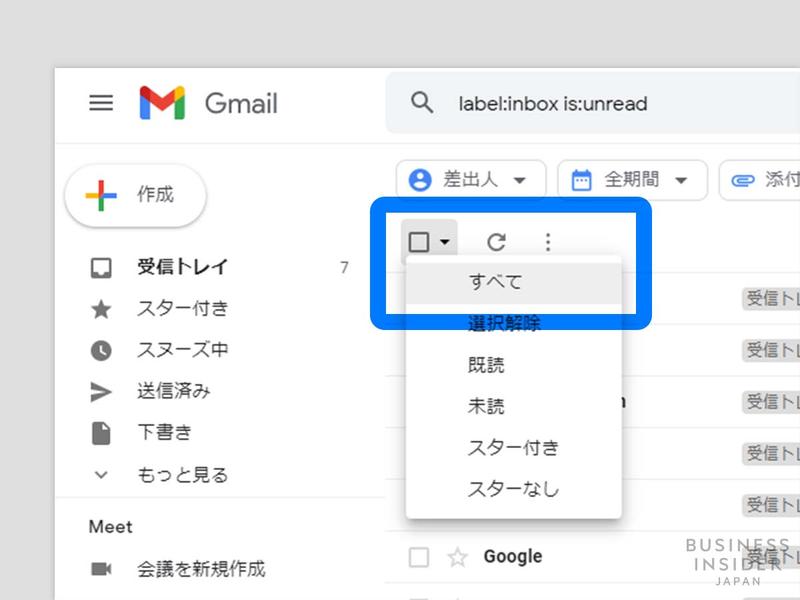The height and width of the screenshot is (600, 800).
Task: Star the email from Google
Action: click(457, 556)
